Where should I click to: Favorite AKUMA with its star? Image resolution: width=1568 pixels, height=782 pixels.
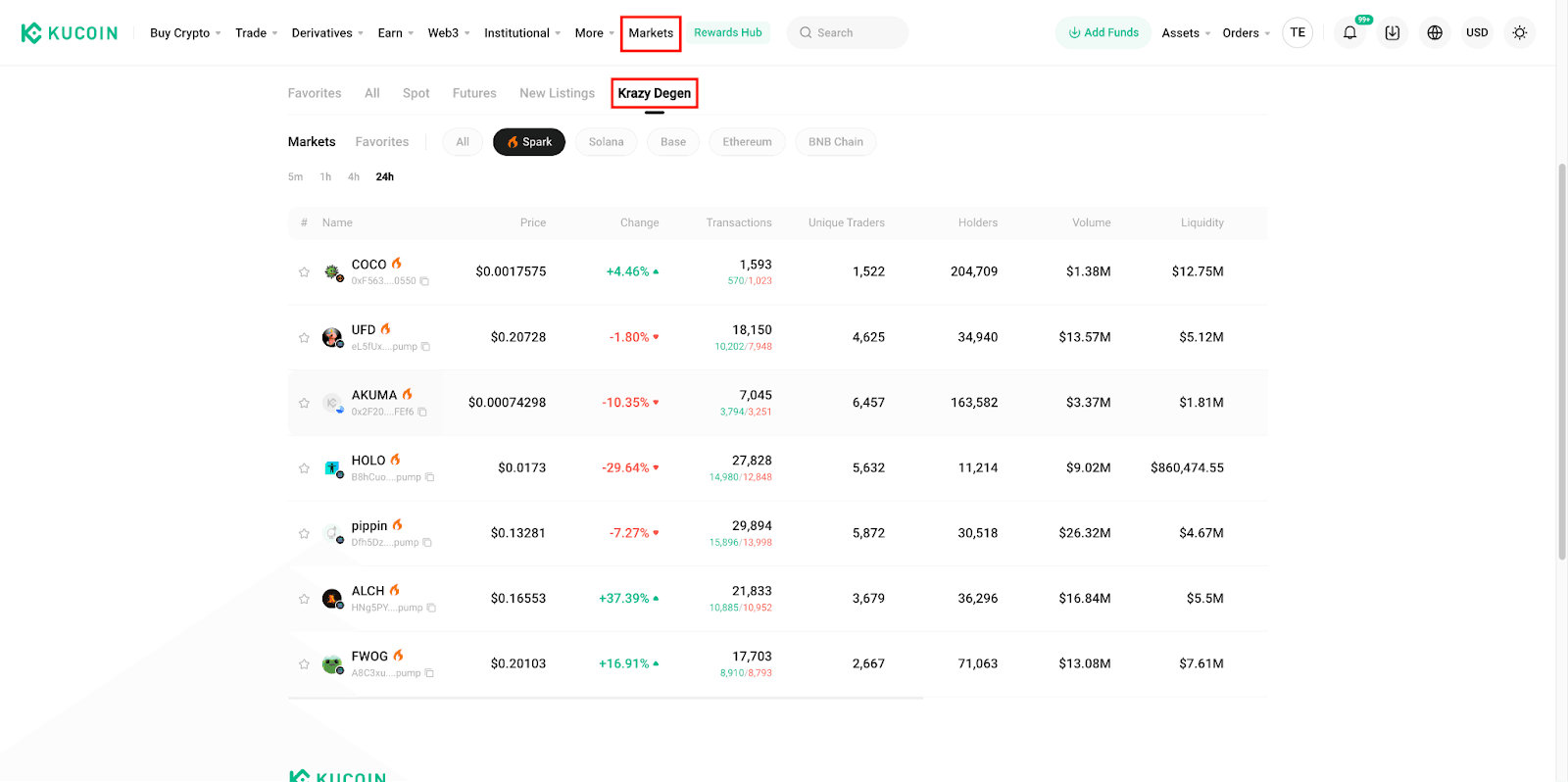coord(304,403)
